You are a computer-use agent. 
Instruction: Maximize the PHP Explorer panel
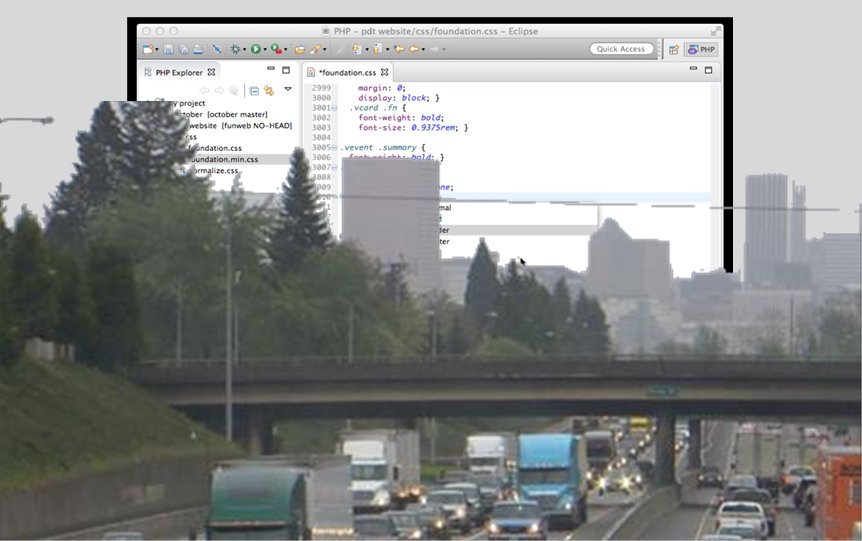[286, 70]
